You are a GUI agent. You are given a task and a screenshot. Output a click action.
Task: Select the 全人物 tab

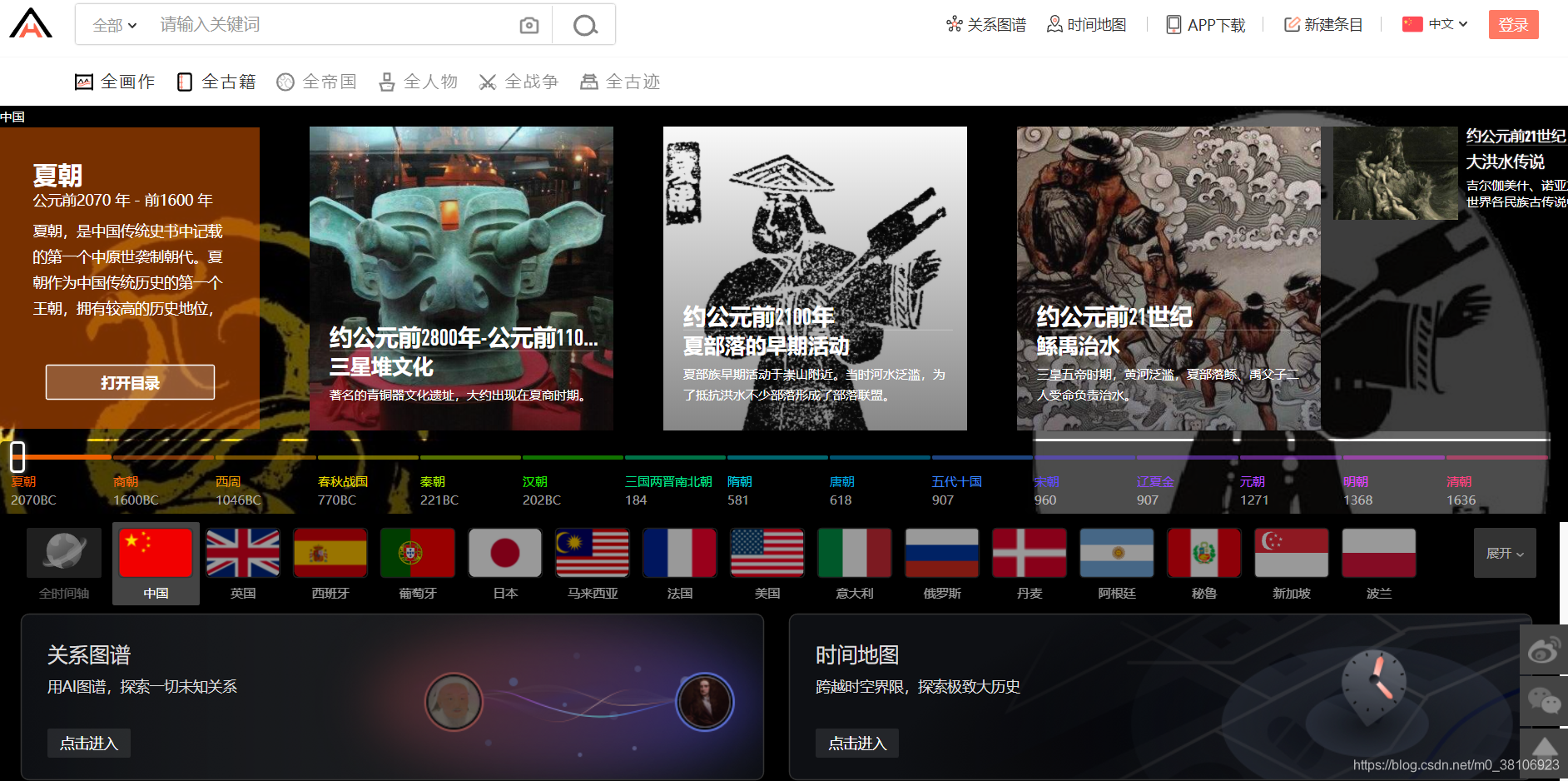419,82
